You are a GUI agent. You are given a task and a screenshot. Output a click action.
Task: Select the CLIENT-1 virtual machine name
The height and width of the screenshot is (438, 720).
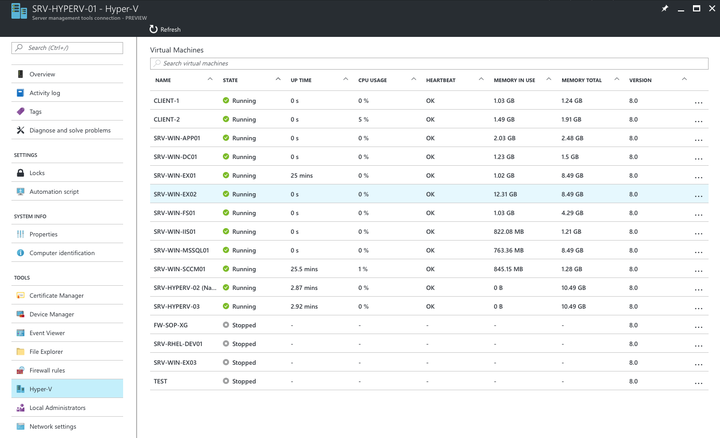coord(166,101)
